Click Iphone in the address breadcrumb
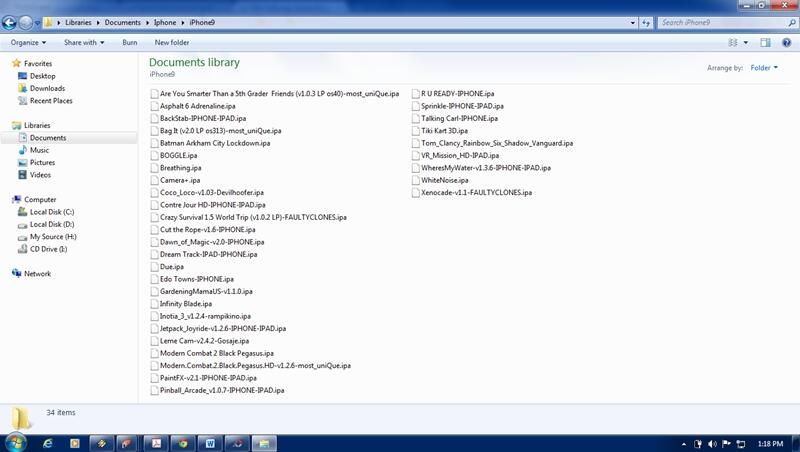Image resolution: width=800 pixels, height=452 pixels. point(165,22)
